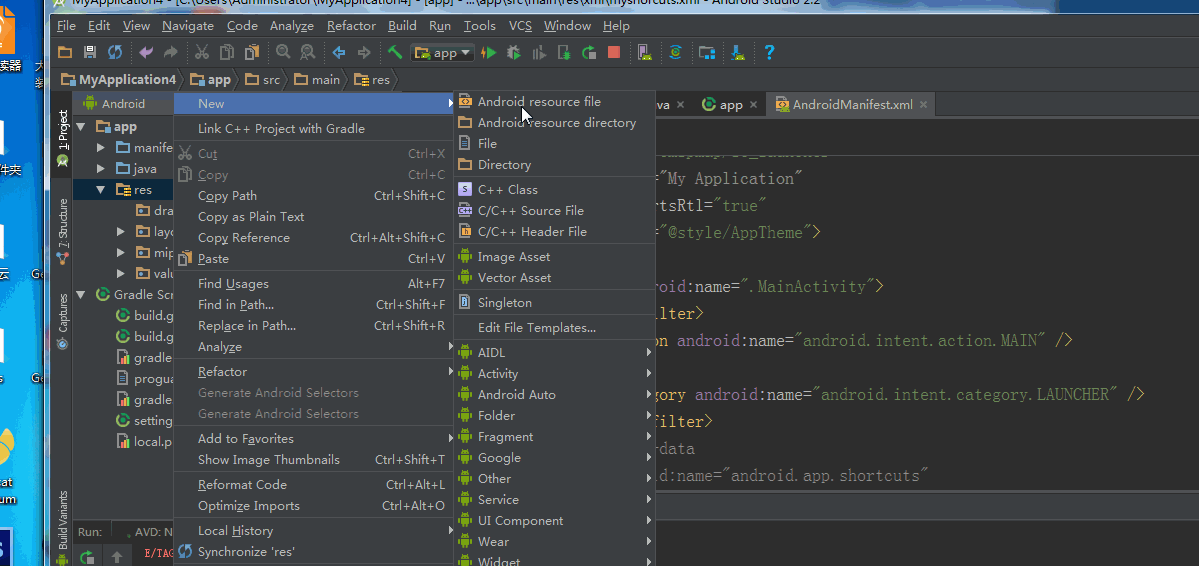The width and height of the screenshot is (1199, 566).
Task: Click Edit File Templates... menu item
Action: click(x=554, y=328)
